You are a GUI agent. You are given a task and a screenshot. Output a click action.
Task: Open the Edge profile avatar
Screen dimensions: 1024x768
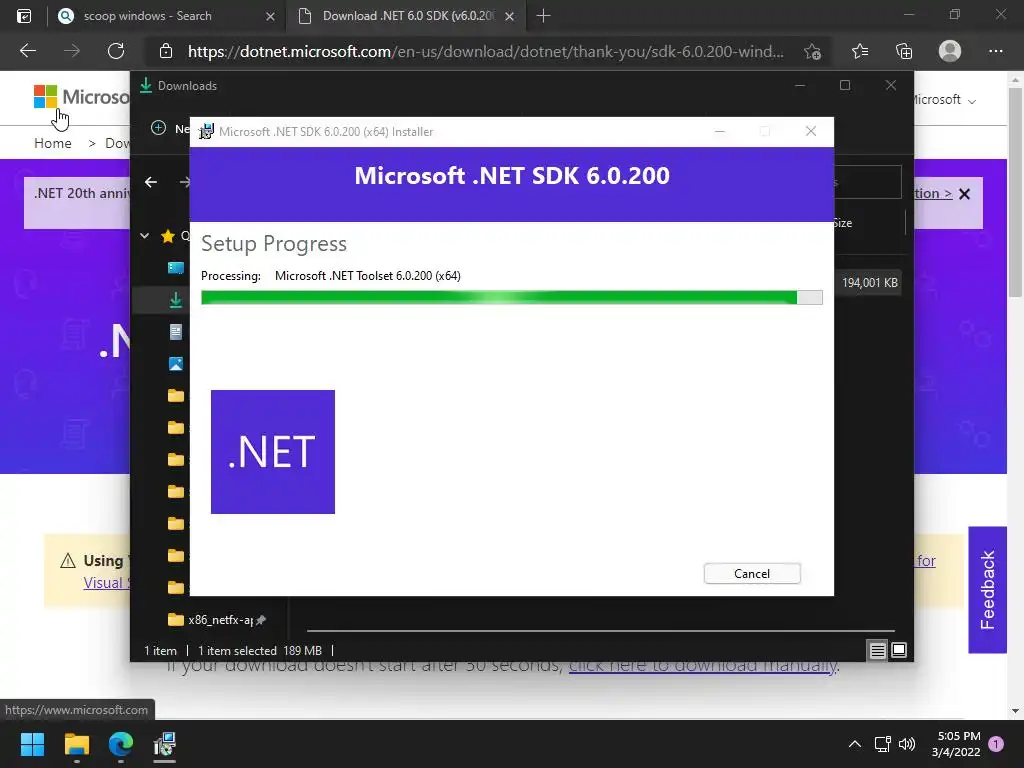950,51
